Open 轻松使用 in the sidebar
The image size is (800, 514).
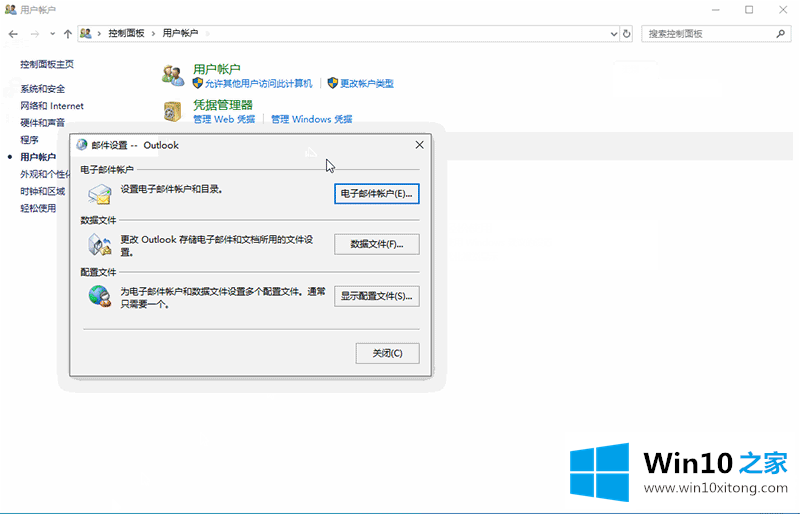[38, 208]
